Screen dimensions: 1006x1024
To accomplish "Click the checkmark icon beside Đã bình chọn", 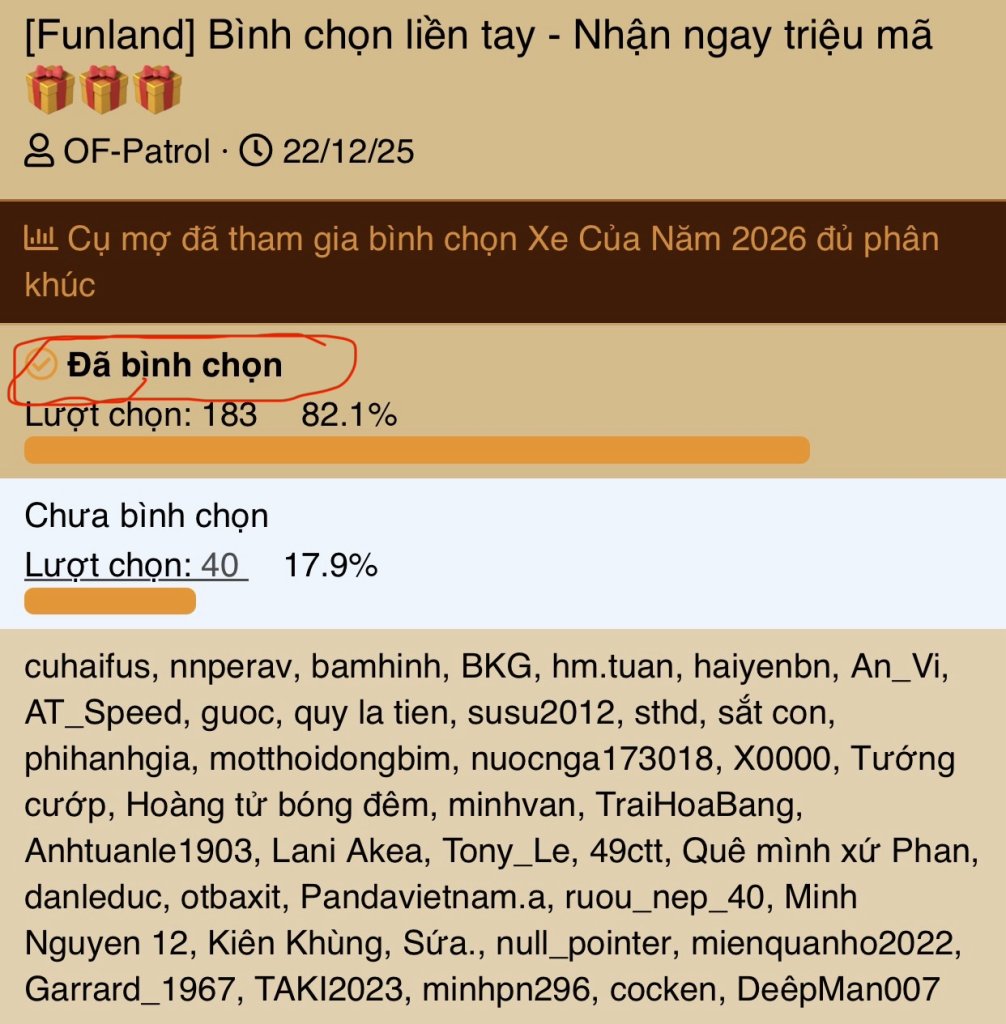I will (x=41, y=366).
